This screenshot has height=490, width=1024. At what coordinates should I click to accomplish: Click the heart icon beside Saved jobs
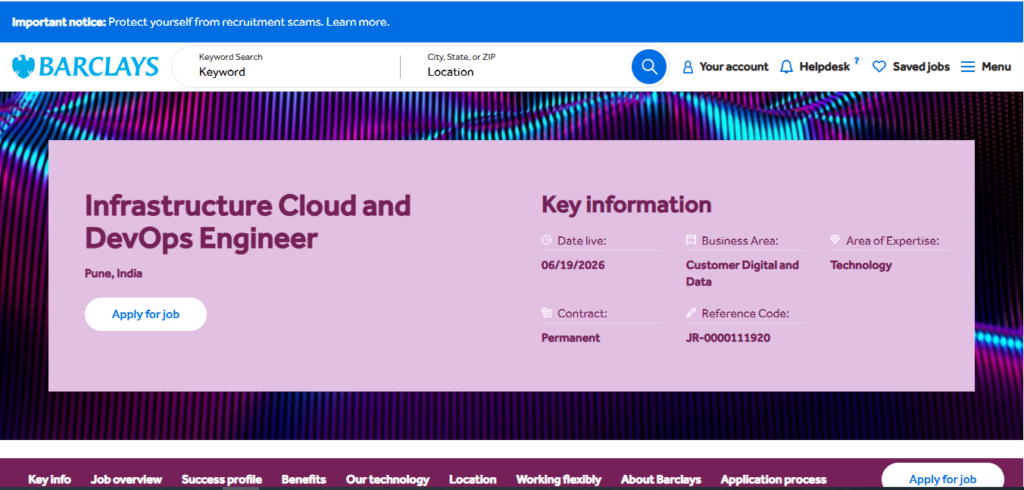coord(879,67)
